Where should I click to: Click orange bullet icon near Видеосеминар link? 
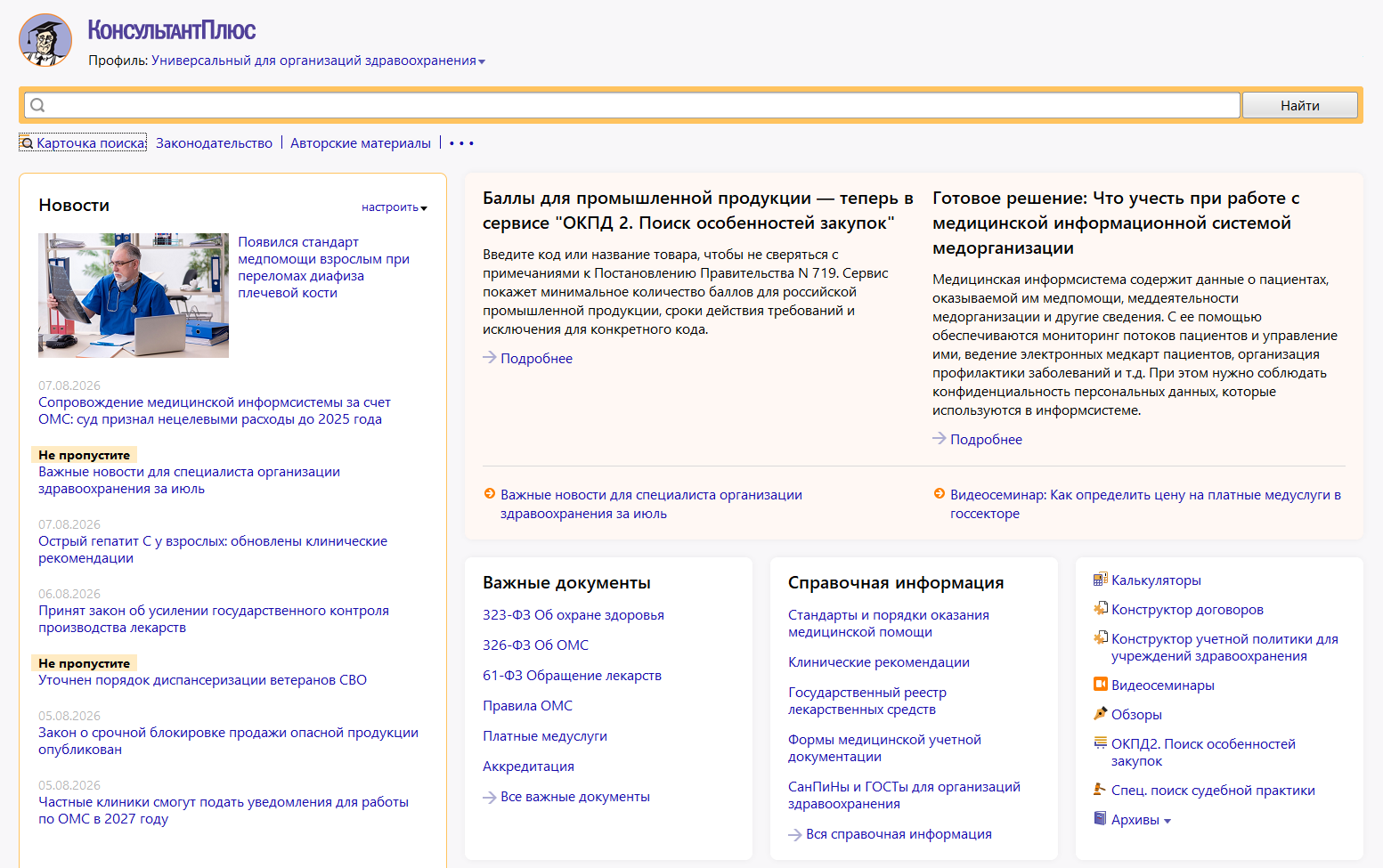click(940, 494)
